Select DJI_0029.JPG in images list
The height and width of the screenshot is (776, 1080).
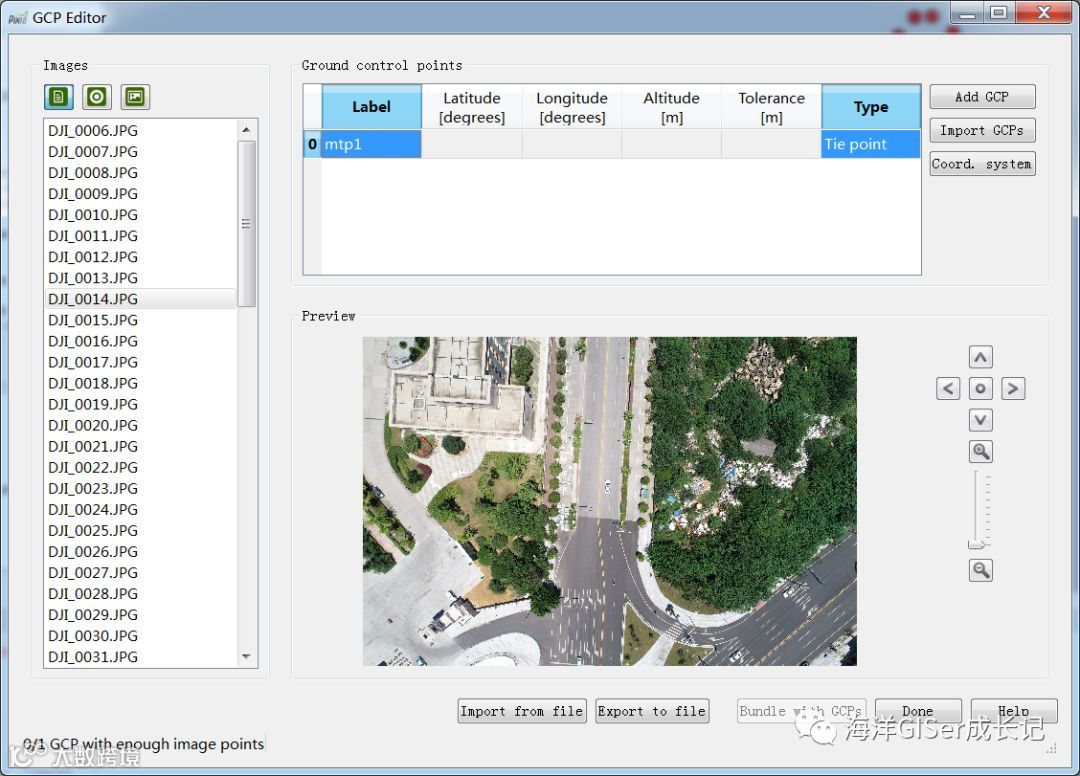(x=141, y=615)
